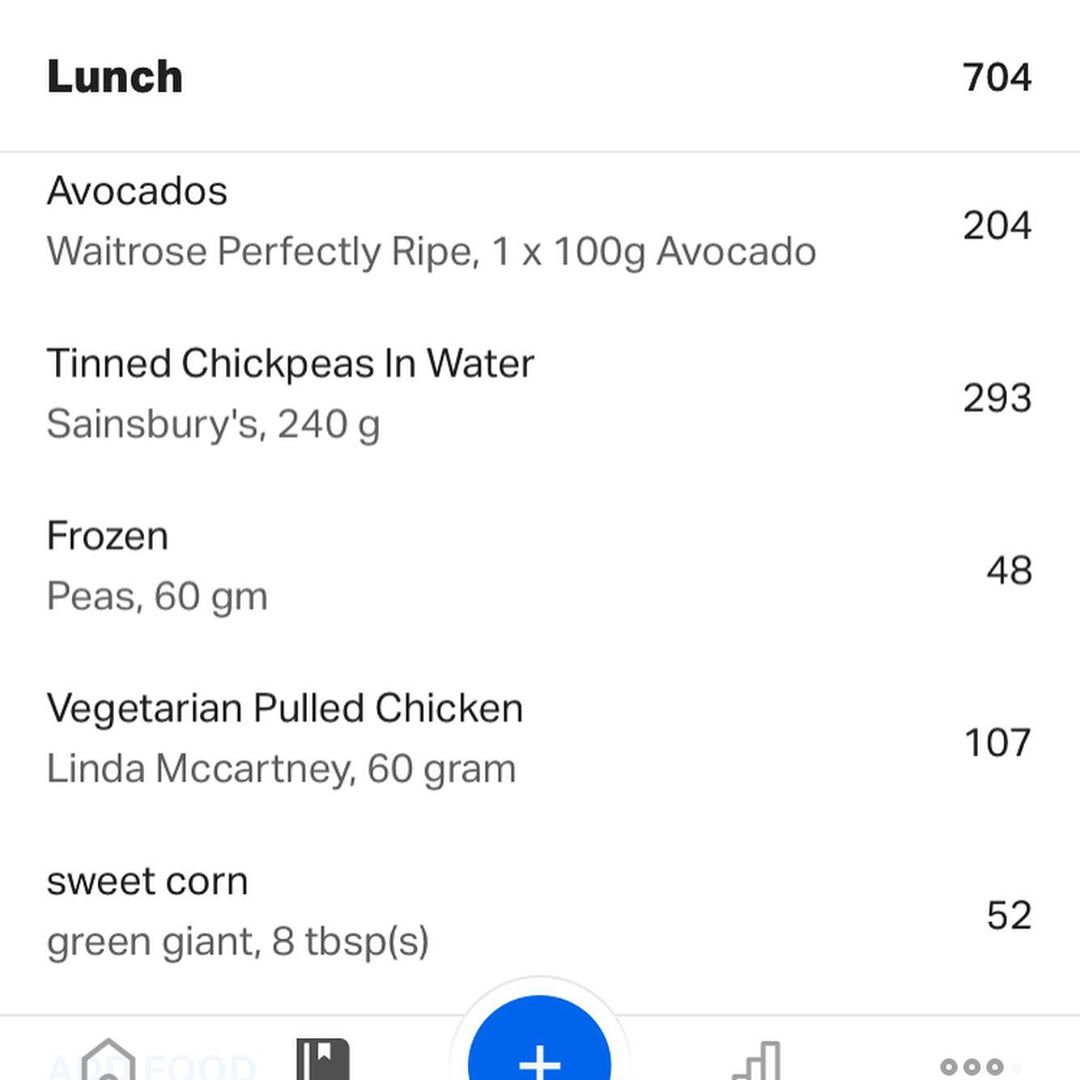Image resolution: width=1080 pixels, height=1080 pixels.
Task: Click the 107 calories value
Action: (997, 742)
